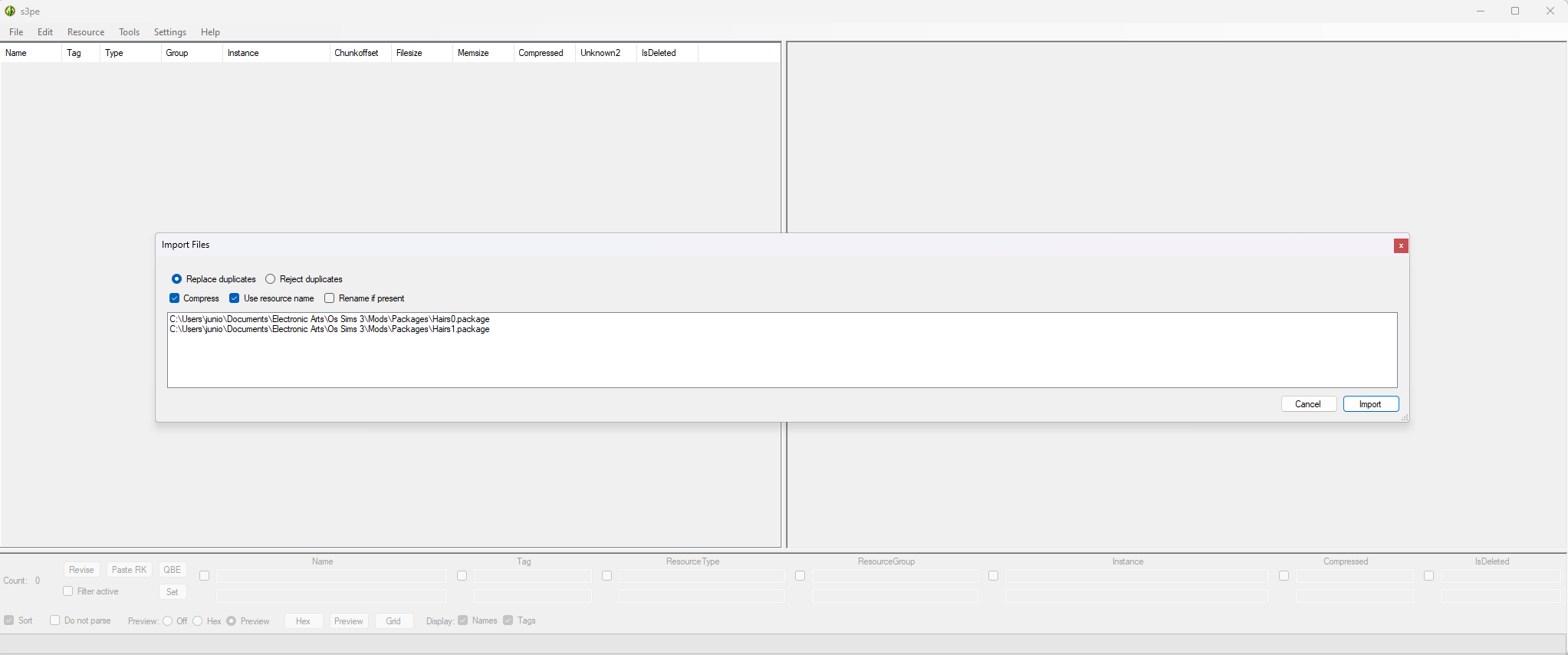Toggle the Sort checkbox

click(9, 620)
